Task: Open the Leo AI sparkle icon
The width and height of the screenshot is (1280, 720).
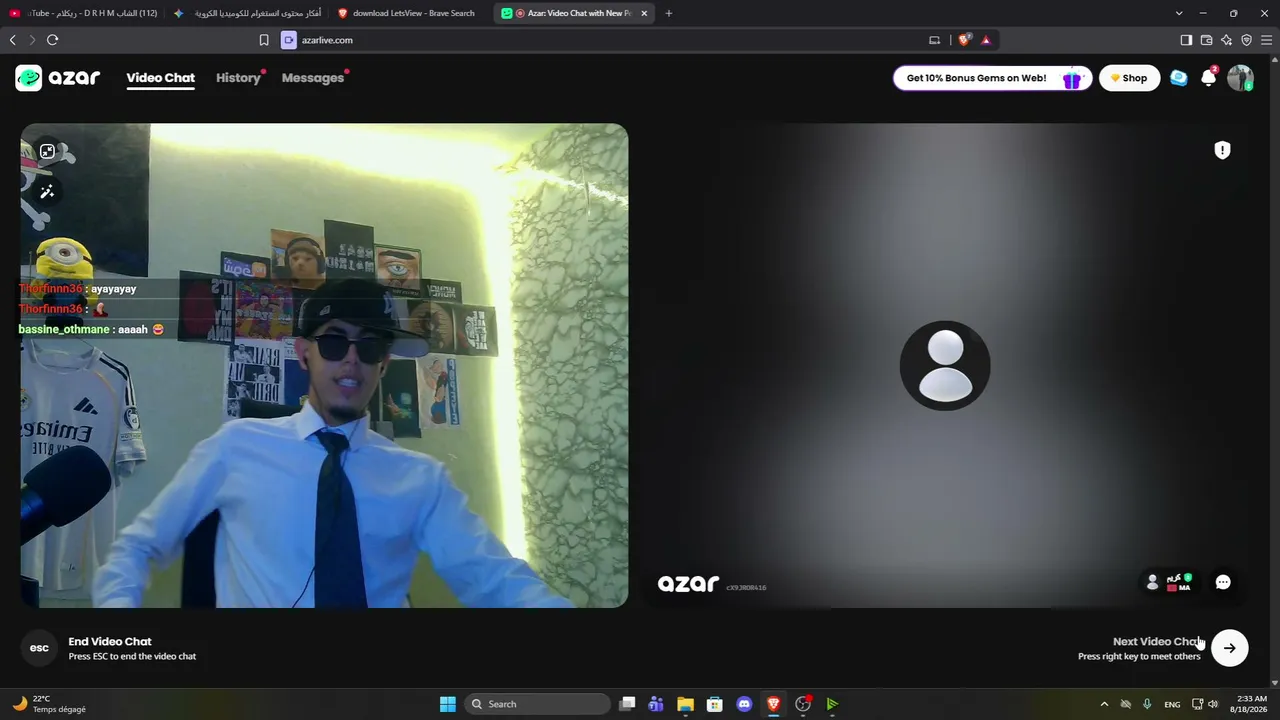Action: [1226, 40]
